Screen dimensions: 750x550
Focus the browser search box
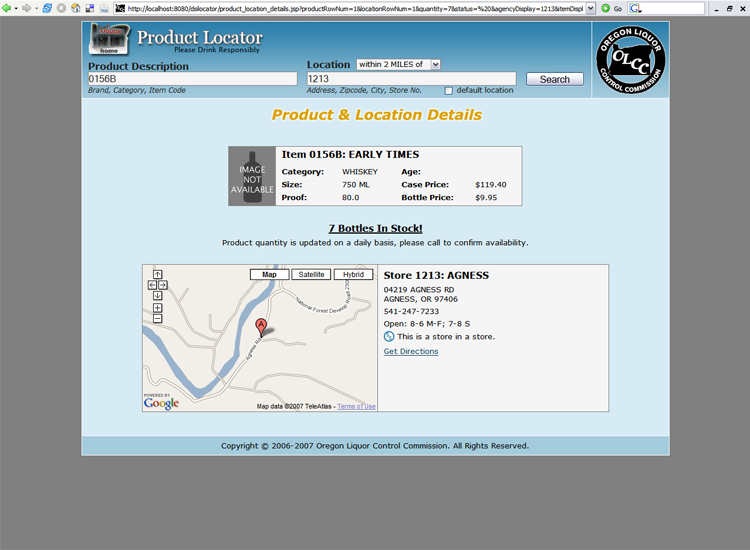(673, 8)
